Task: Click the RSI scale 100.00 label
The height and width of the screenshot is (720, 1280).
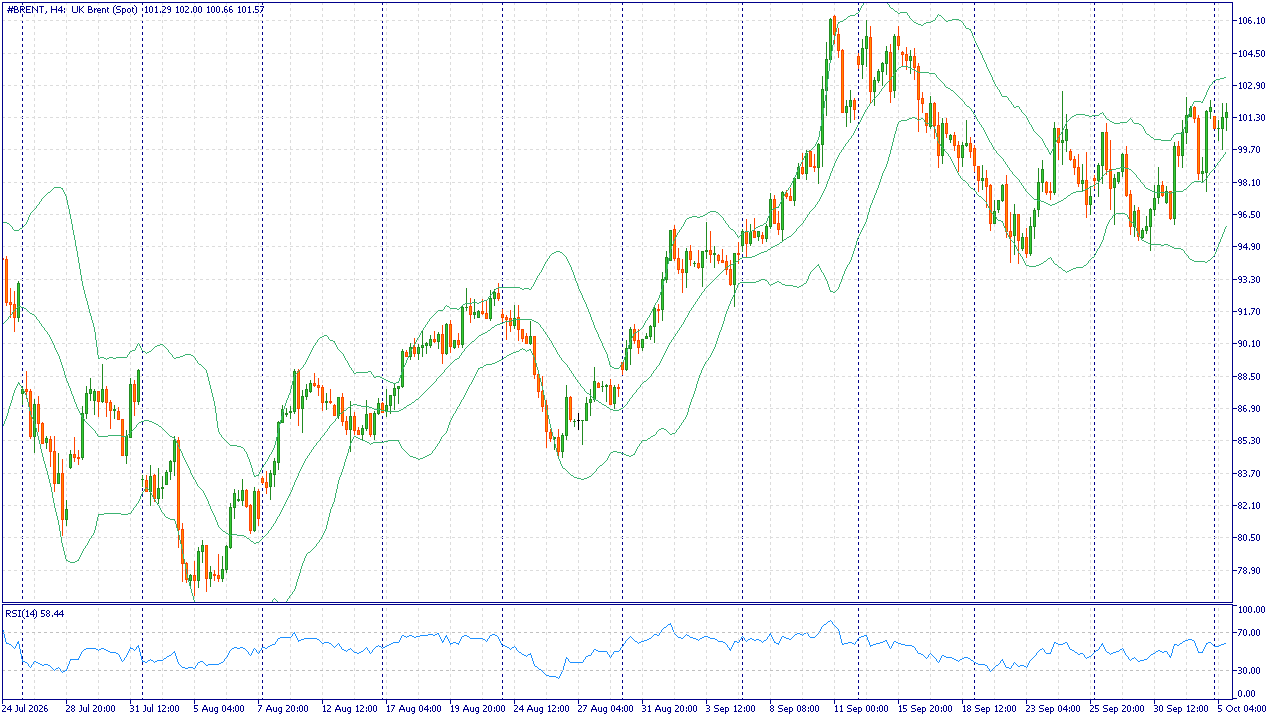Action: pos(1252,609)
